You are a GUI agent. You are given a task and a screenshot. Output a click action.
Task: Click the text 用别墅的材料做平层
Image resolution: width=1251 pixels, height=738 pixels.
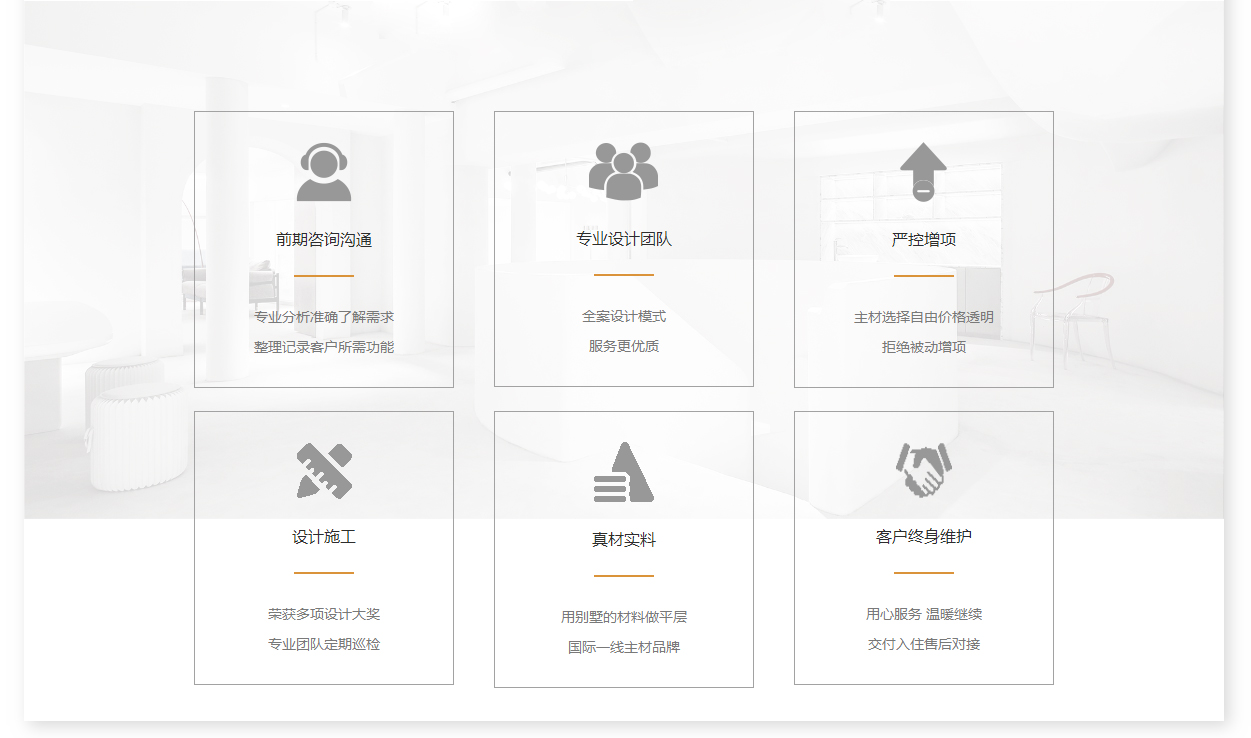coord(624,617)
